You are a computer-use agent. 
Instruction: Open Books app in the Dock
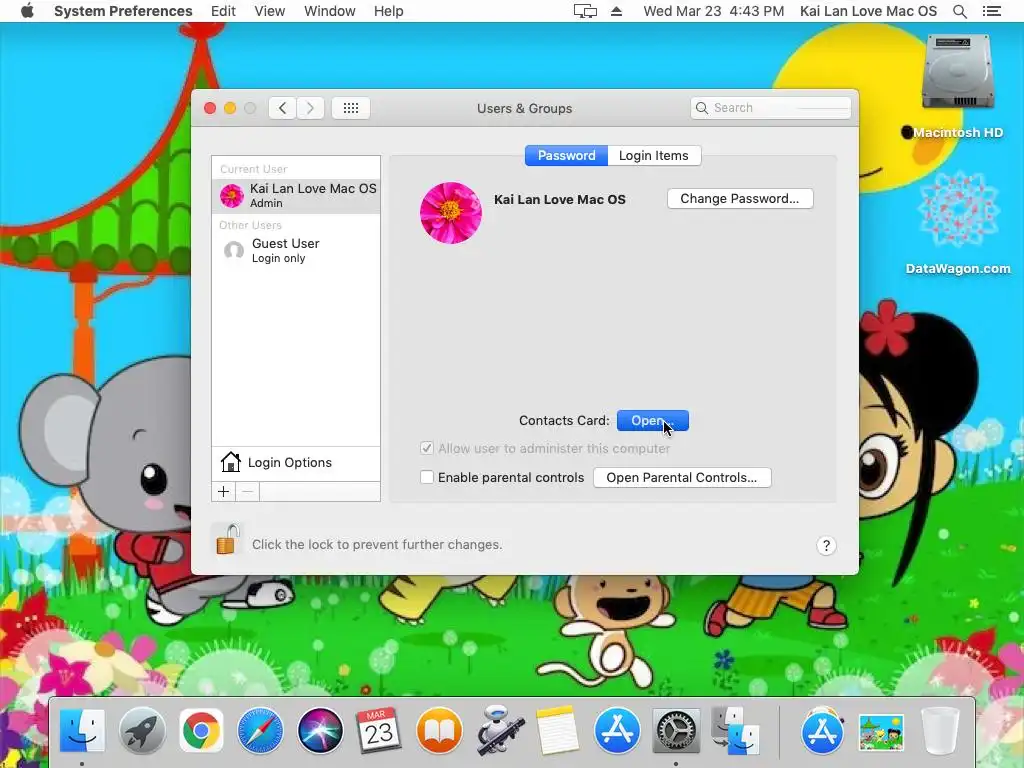[439, 730]
